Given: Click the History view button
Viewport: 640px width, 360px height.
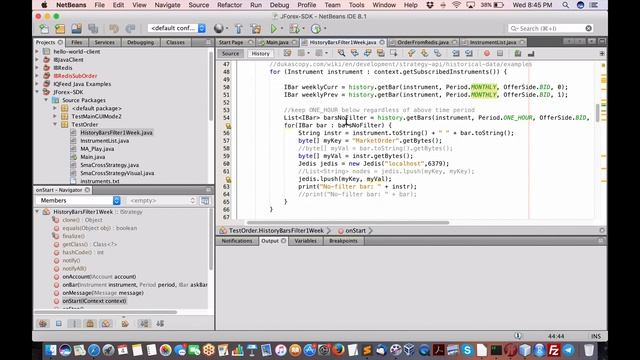Looking at the screenshot, I should 260,53.
